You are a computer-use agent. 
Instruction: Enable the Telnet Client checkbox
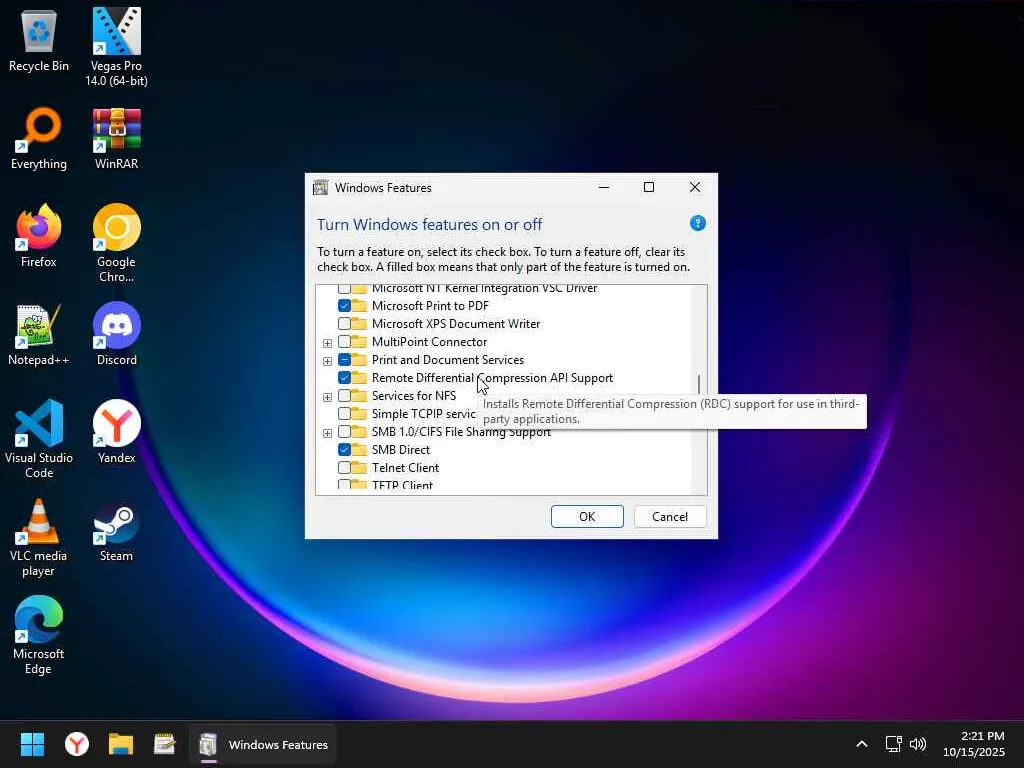click(344, 468)
